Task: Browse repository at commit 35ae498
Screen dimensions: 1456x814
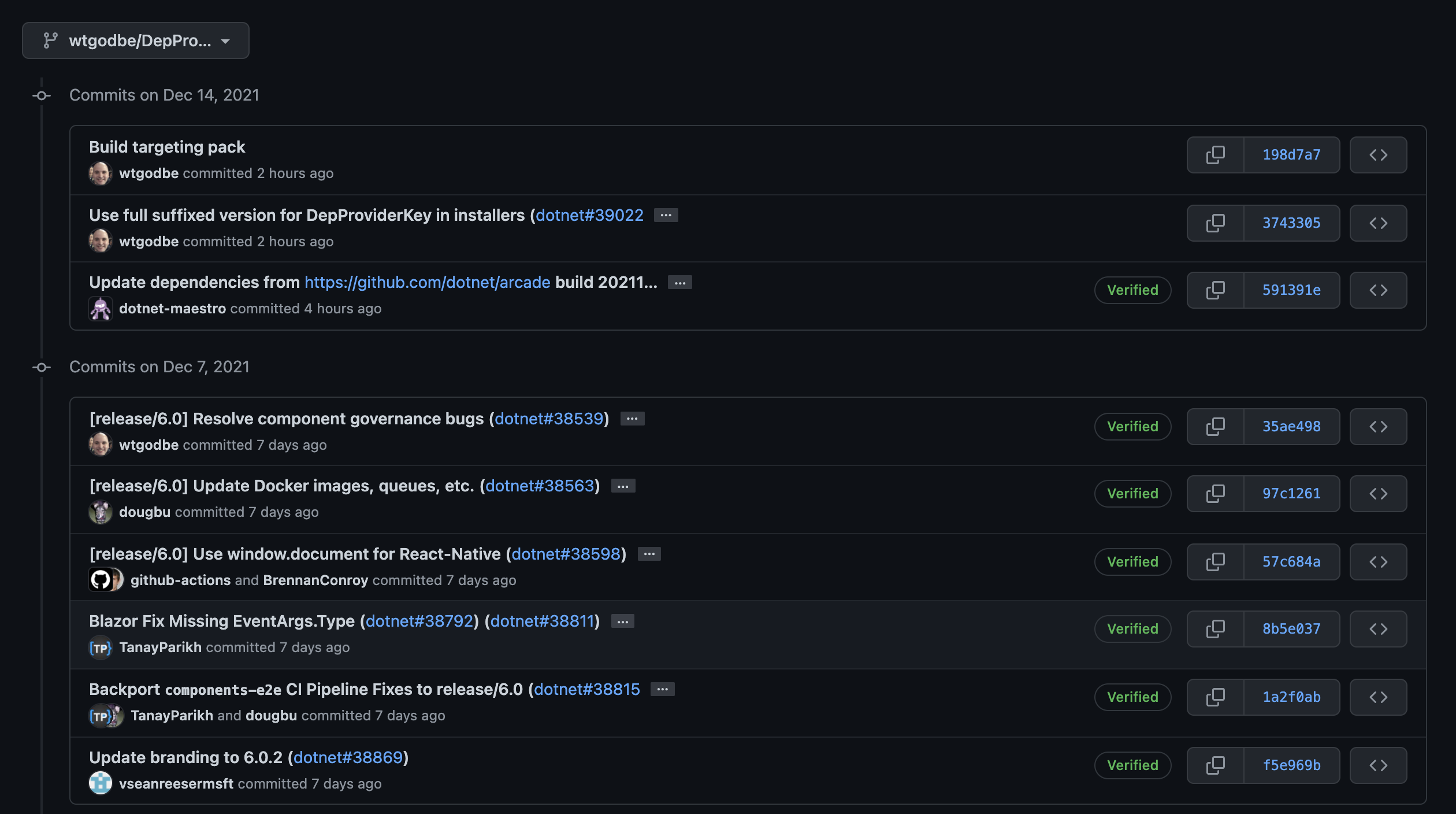Action: pyautogui.click(x=1378, y=427)
